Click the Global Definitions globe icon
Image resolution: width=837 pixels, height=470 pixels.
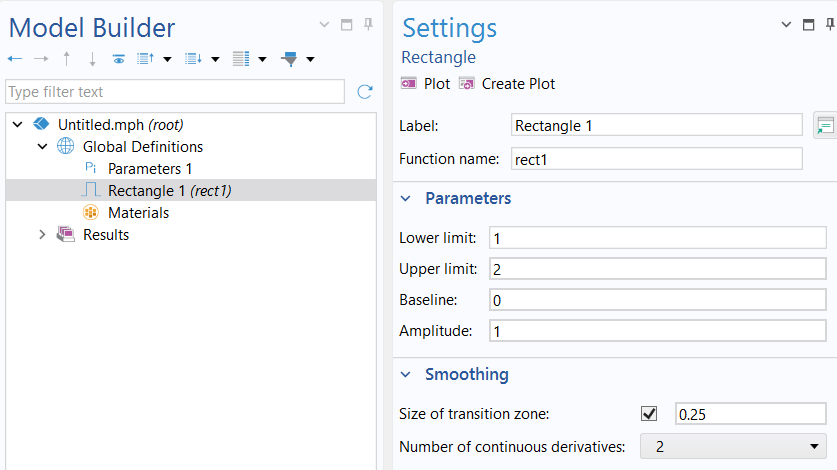(x=66, y=146)
